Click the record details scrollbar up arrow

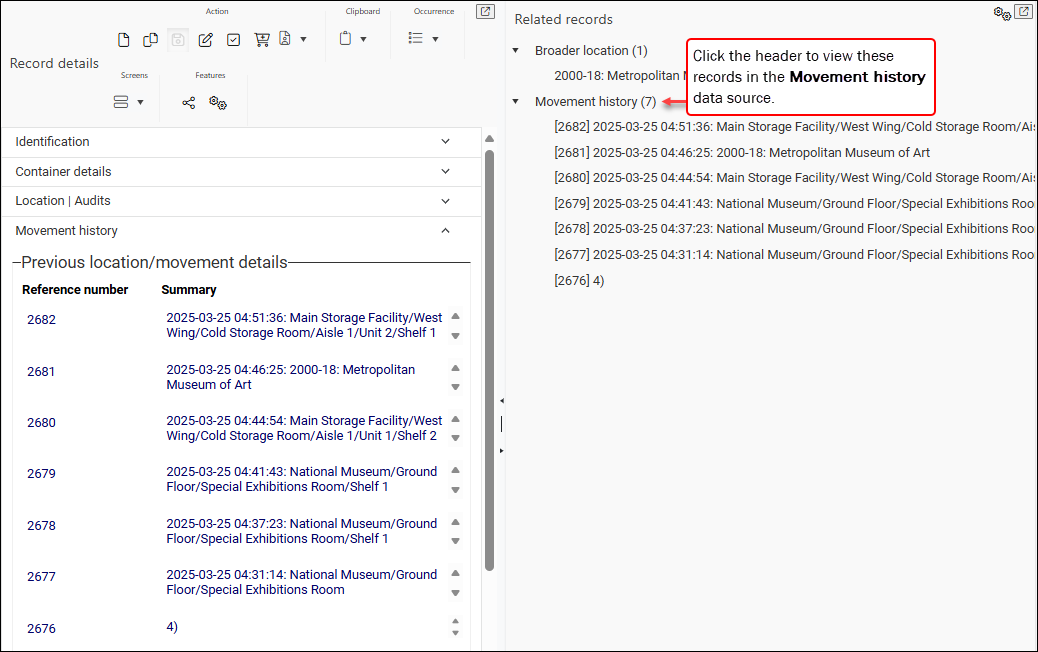490,139
